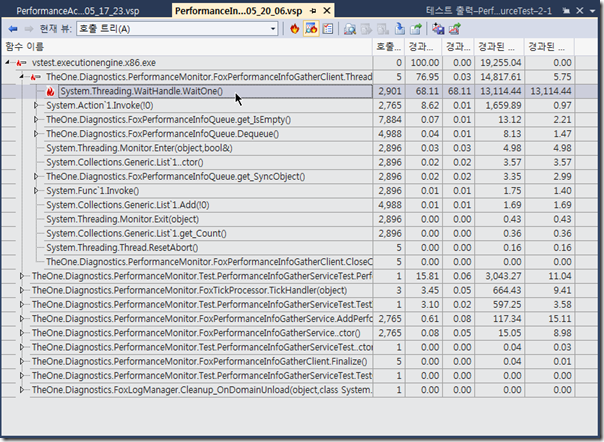604x442 pixels.
Task: Click the hot path icon beside vstest.executionengine.x86.exe
Action: coord(22,63)
